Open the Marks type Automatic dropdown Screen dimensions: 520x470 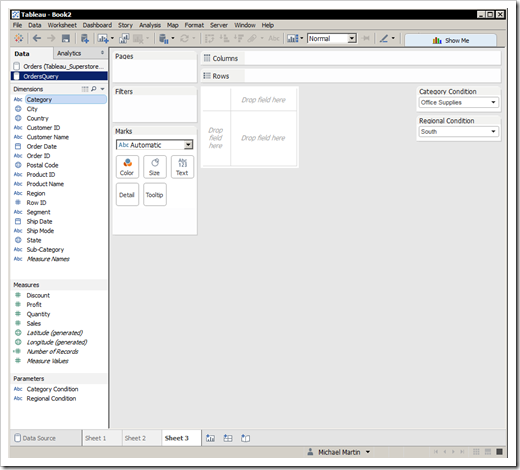click(155, 145)
